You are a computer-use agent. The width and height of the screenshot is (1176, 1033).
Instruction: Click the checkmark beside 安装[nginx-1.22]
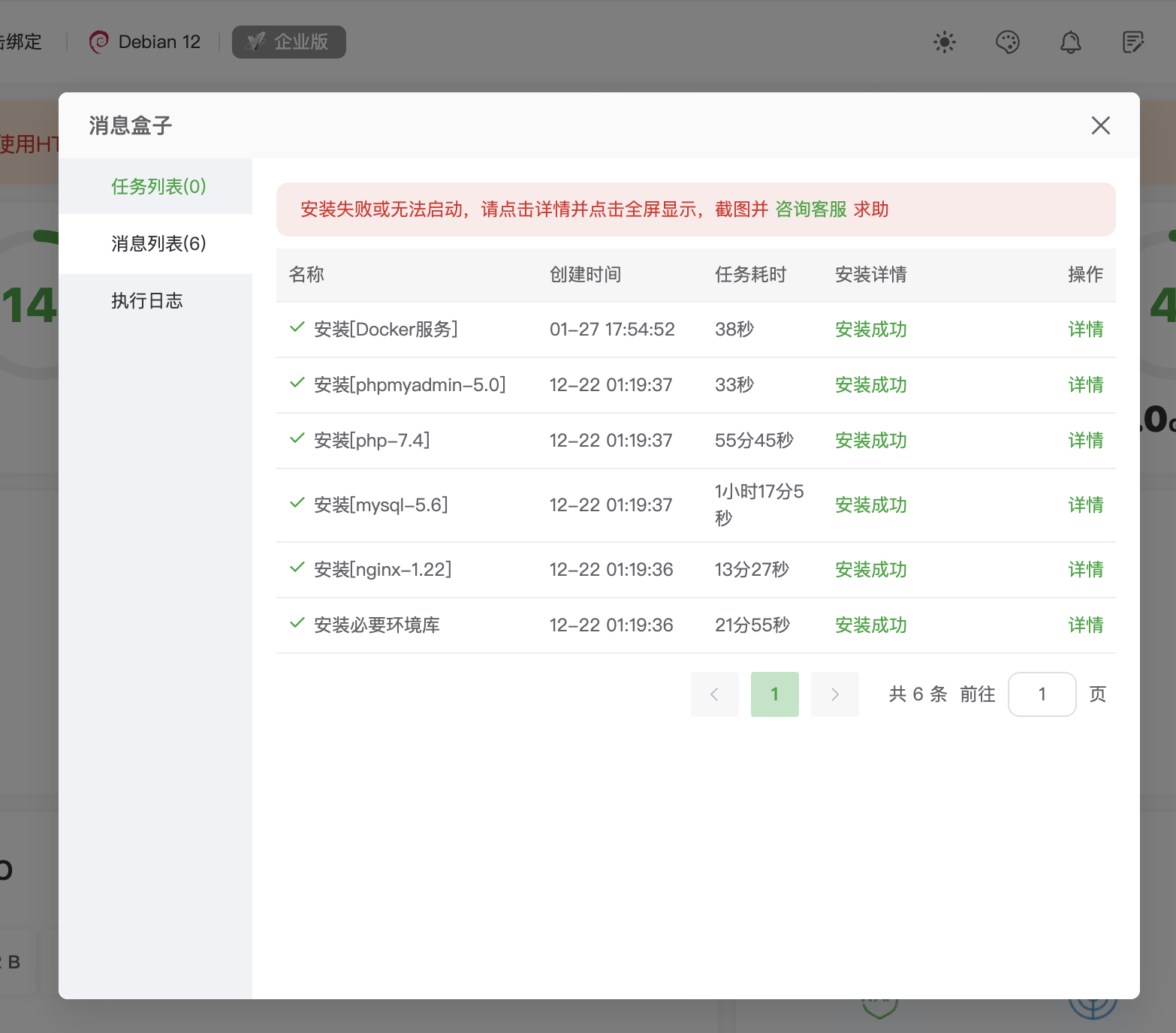coord(297,567)
